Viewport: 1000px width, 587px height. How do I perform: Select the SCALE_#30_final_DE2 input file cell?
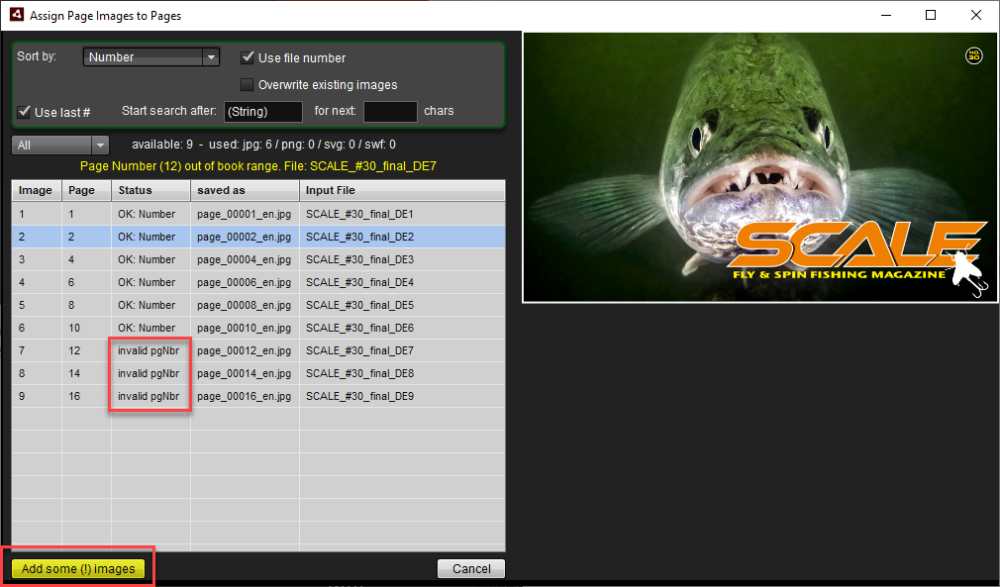[x=402, y=237]
